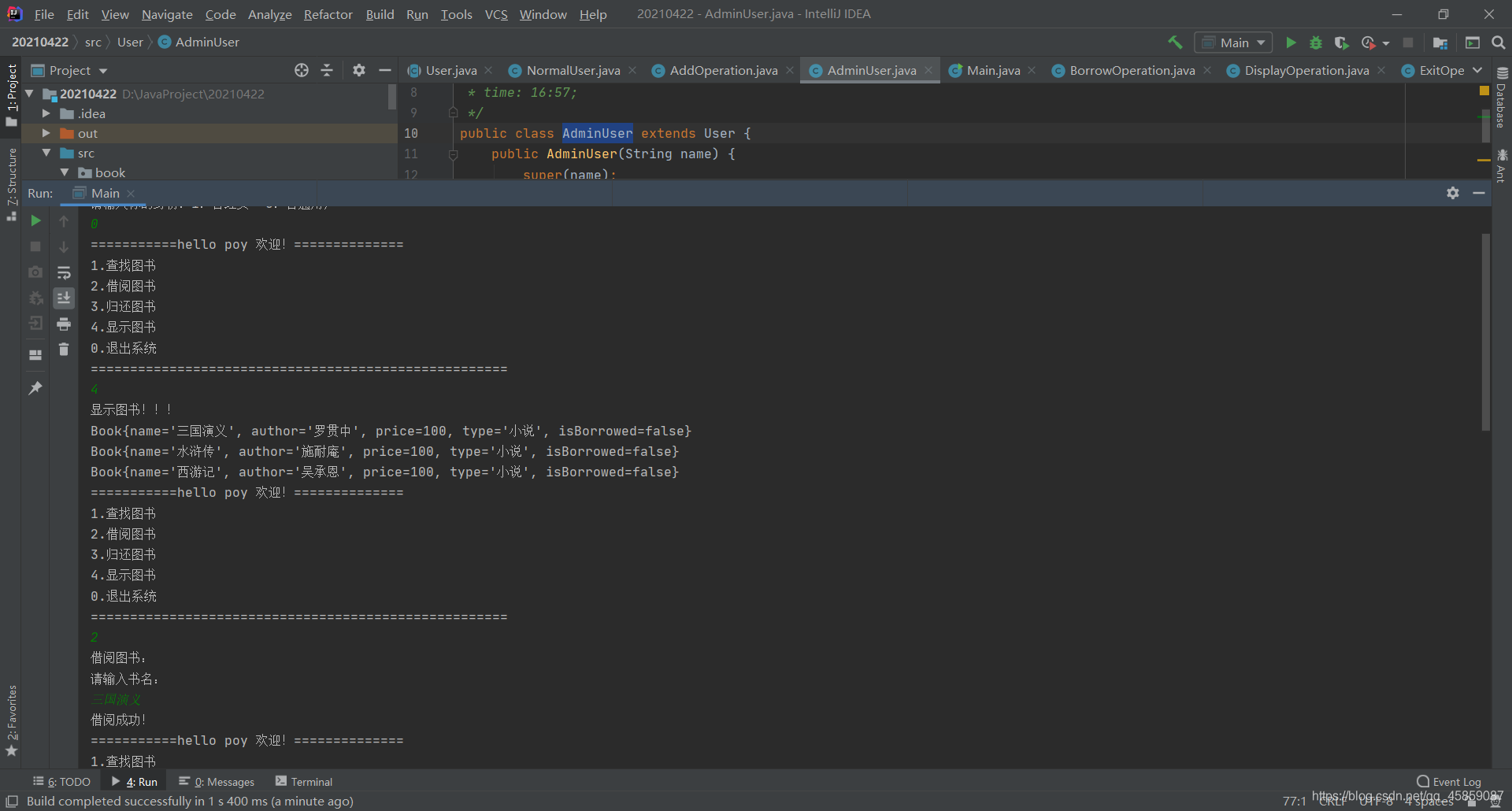Close the Main run tab
This screenshot has width=1512, height=811.
131,194
